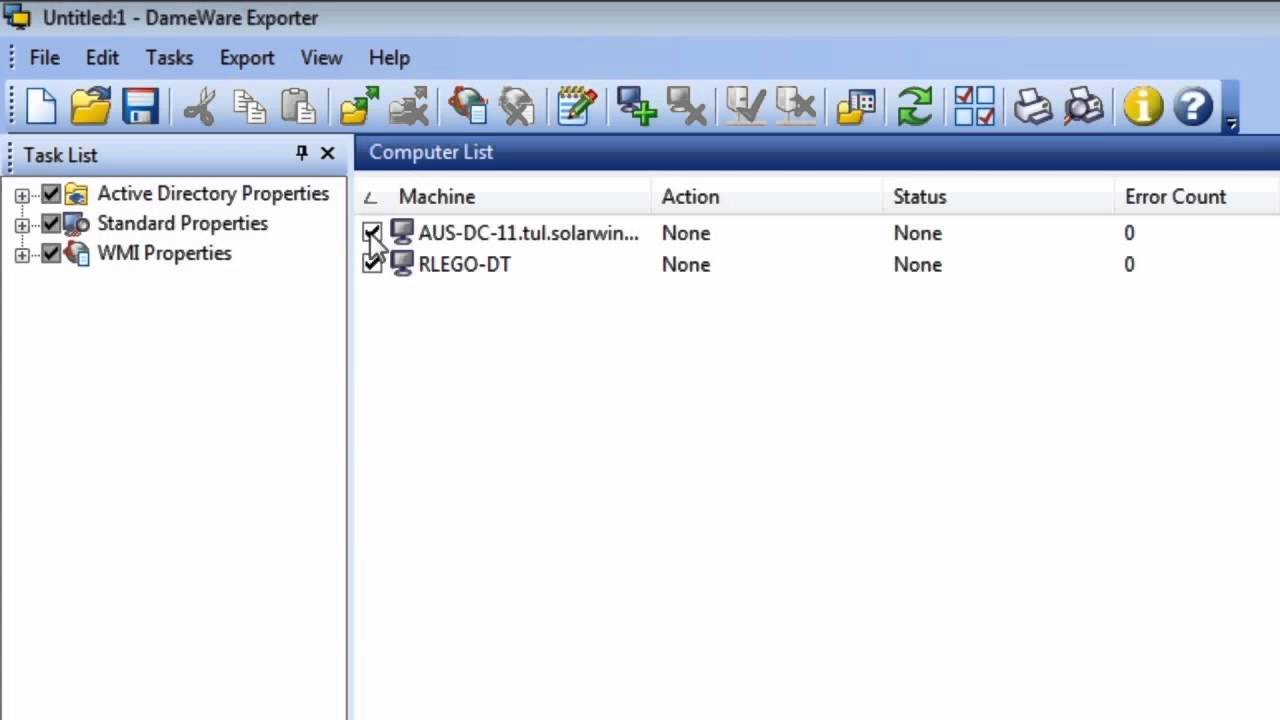Click the Cut scissors icon
This screenshot has height=720, width=1280.
point(200,106)
